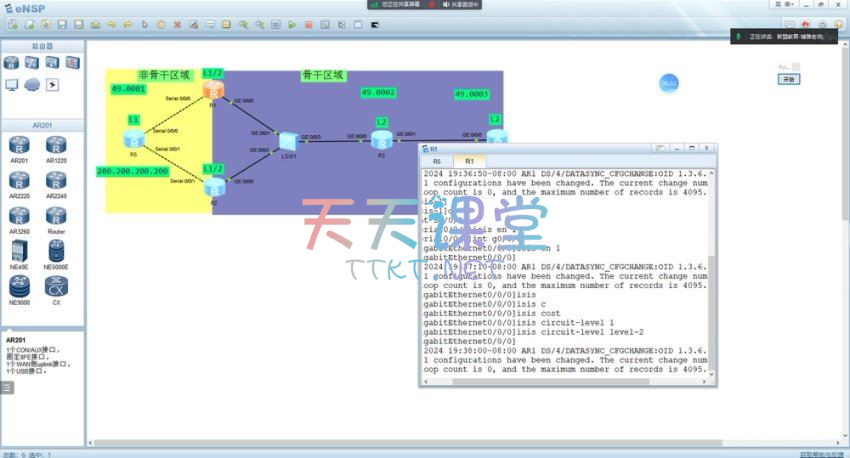This screenshot has width=850, height=458.
Task: Open the 菜单 dropdown menu
Action: (783, 5)
